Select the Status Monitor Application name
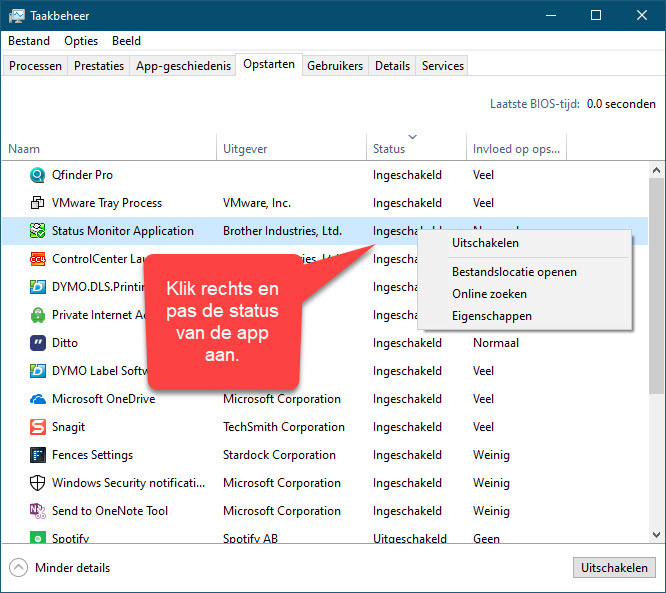666x593 pixels. [x=122, y=231]
